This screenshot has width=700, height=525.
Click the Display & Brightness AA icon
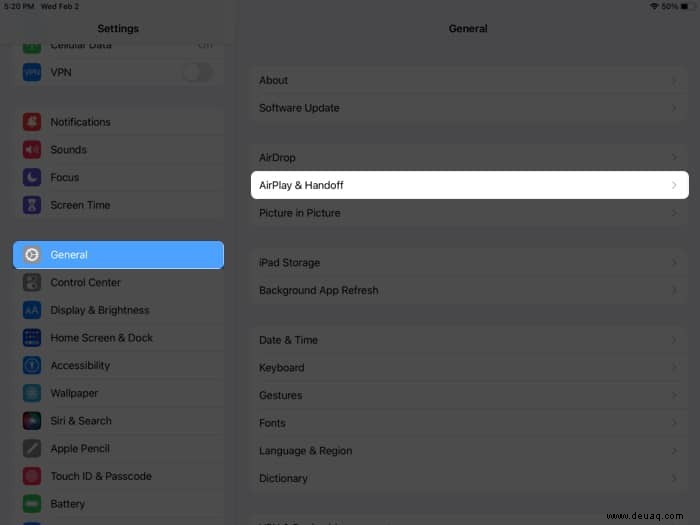[32, 310]
